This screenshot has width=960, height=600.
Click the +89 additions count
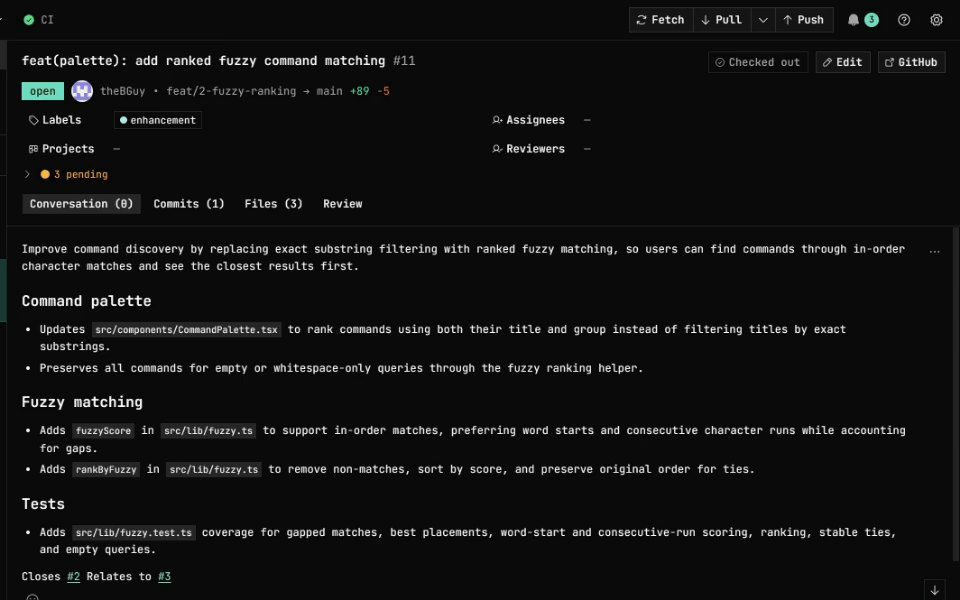359,91
